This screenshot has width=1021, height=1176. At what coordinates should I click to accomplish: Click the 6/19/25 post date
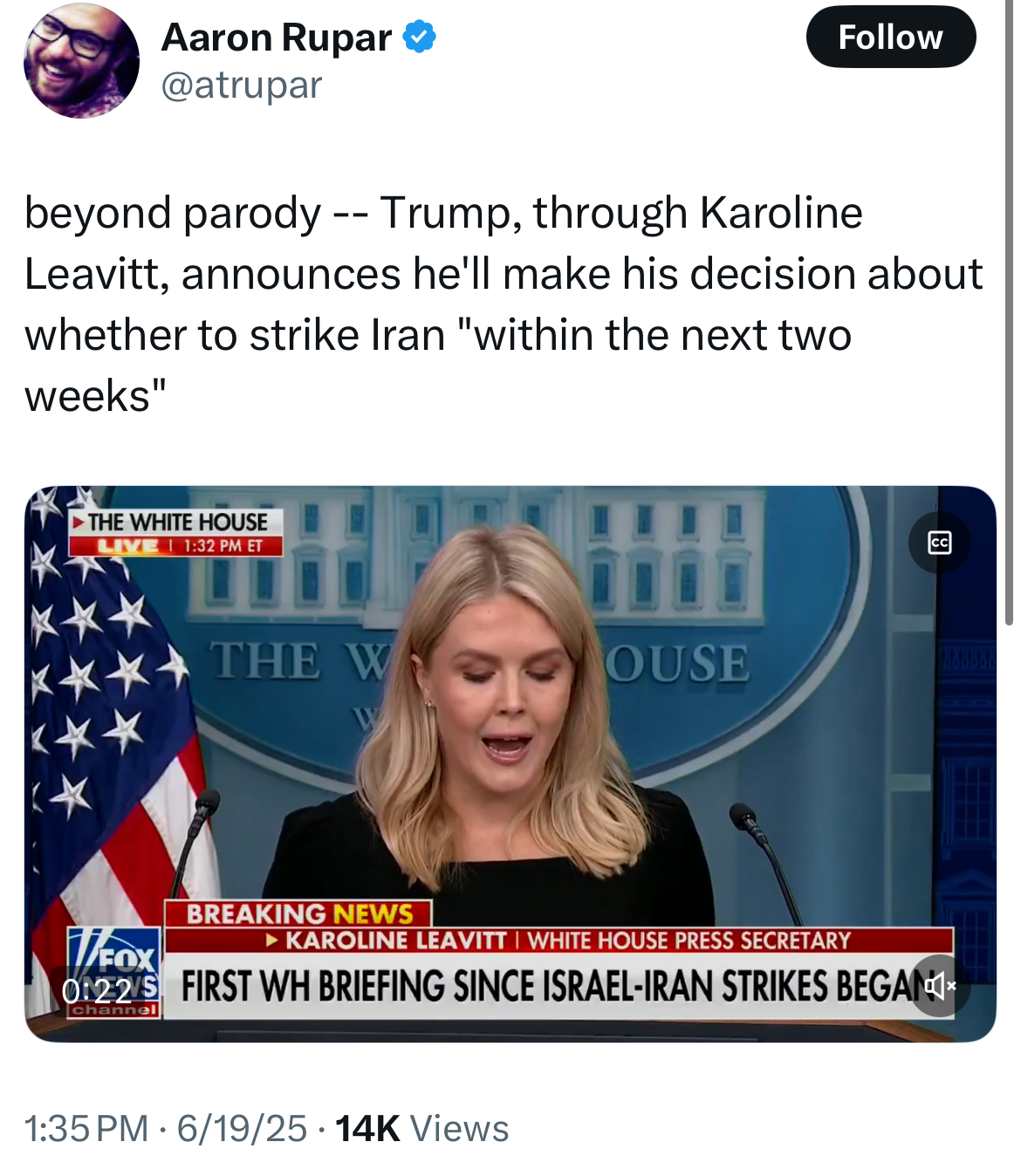pos(242,1128)
